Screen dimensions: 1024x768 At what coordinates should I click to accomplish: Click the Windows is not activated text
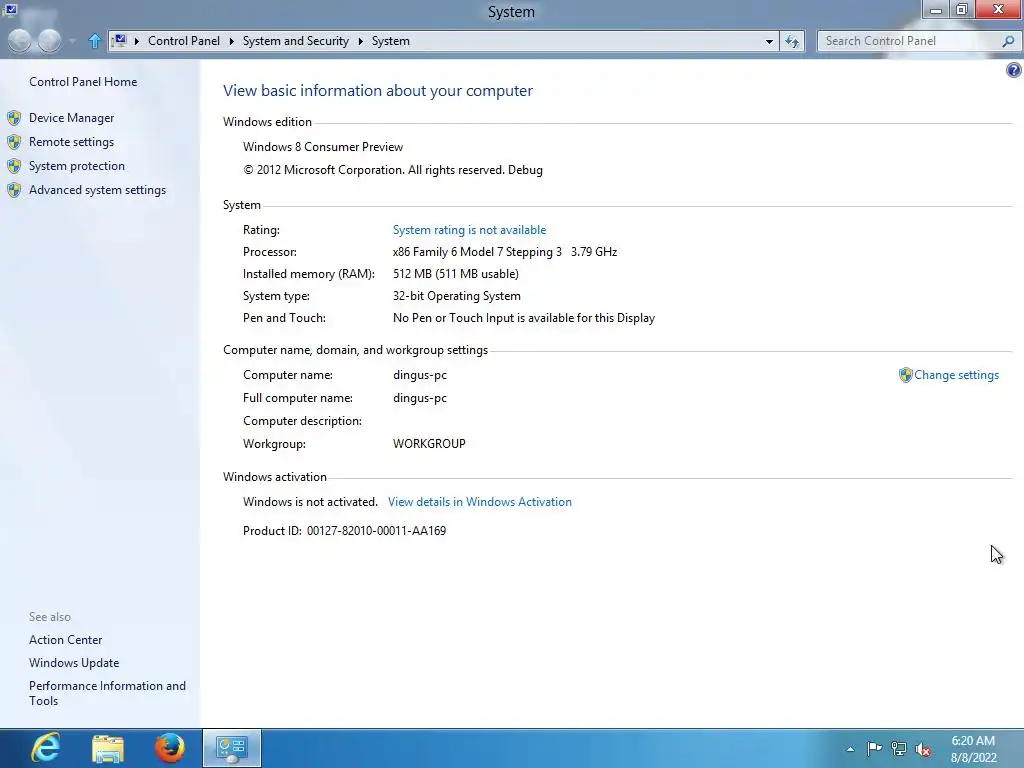[x=310, y=502]
